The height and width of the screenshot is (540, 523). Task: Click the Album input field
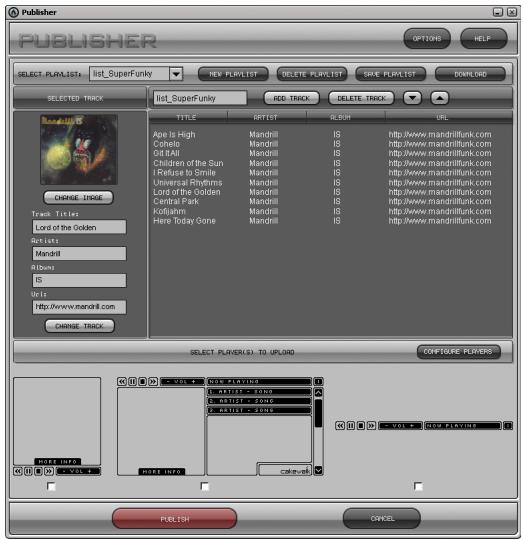(79, 280)
